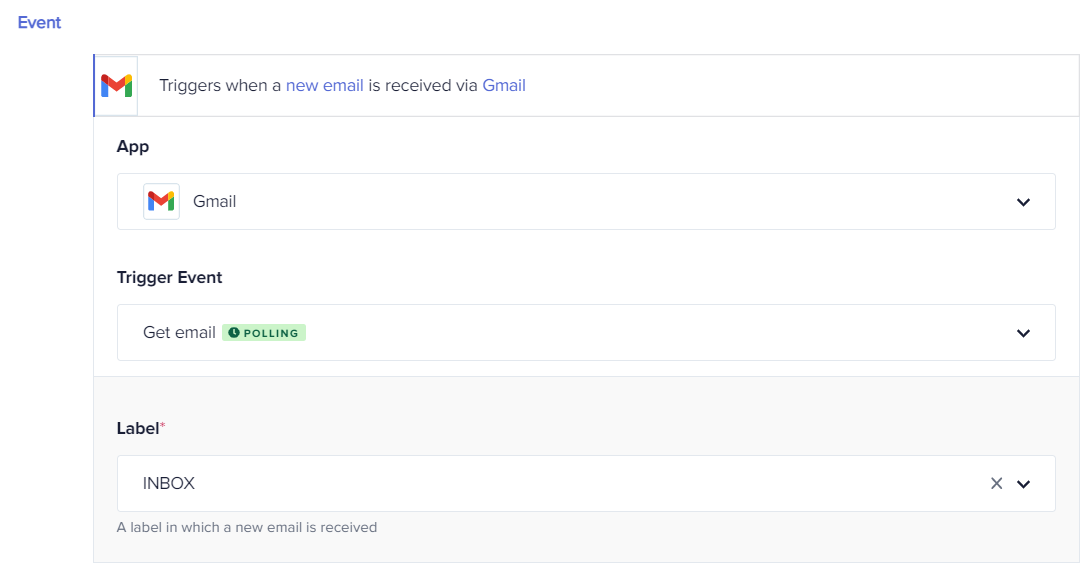Click the "Trigger Event" field heading
This screenshot has height=576, width=1089.
(x=169, y=278)
